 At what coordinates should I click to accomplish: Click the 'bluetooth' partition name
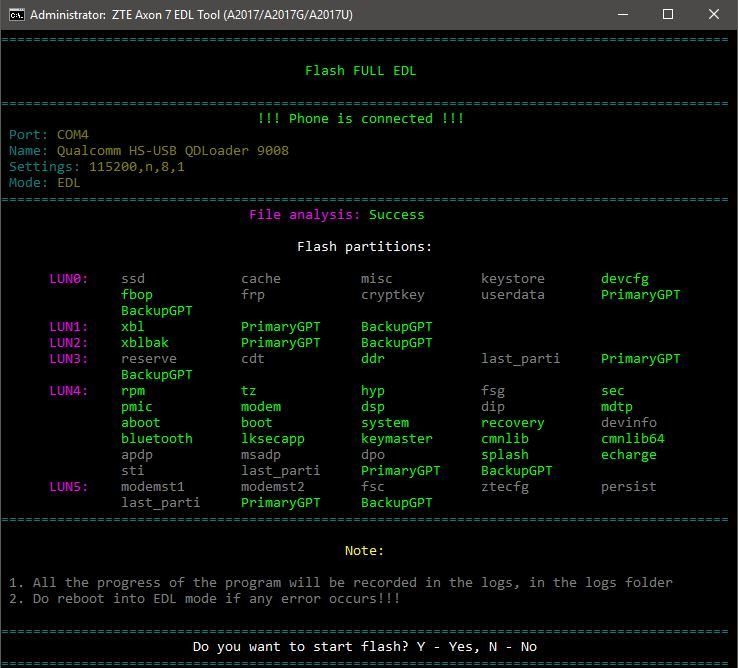coord(157,439)
